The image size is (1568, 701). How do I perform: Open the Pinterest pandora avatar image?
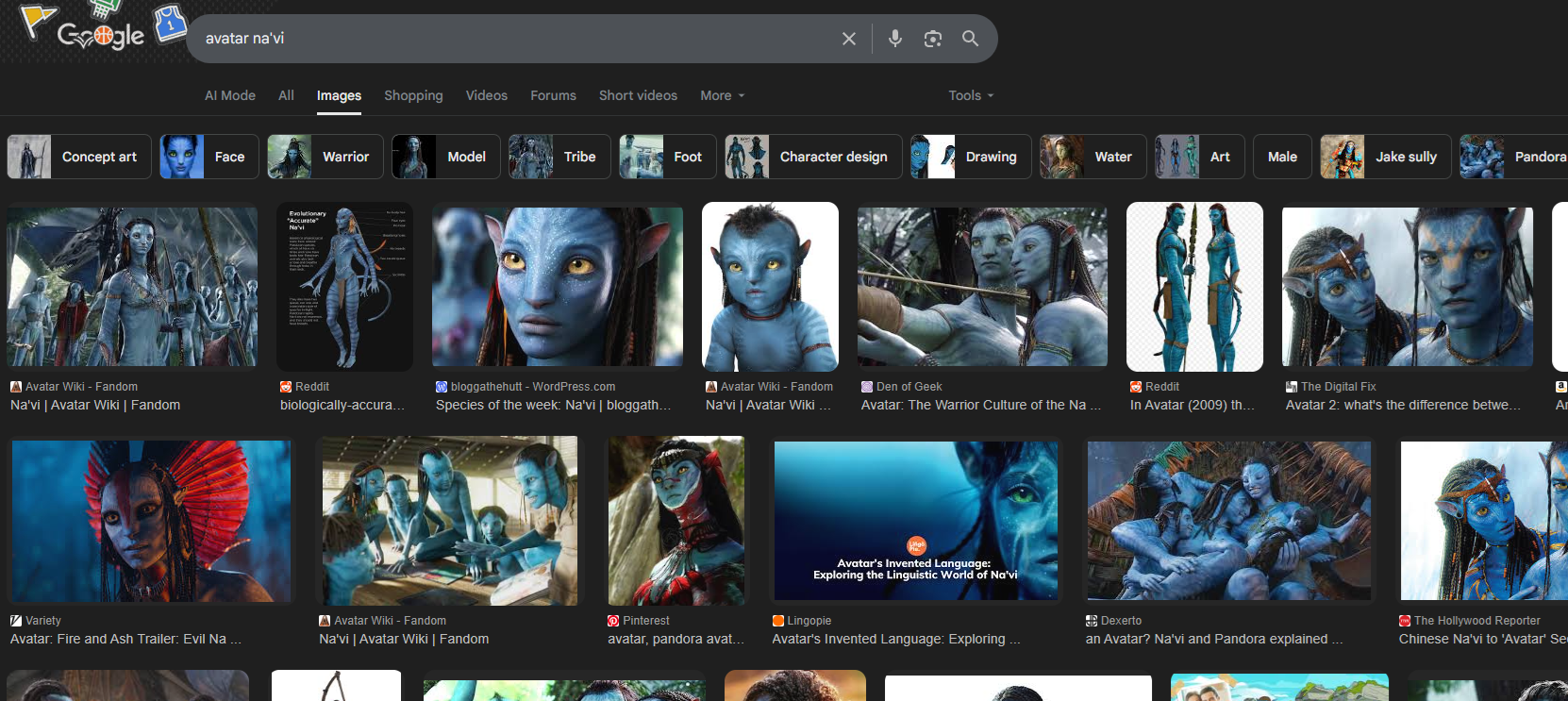[676, 521]
